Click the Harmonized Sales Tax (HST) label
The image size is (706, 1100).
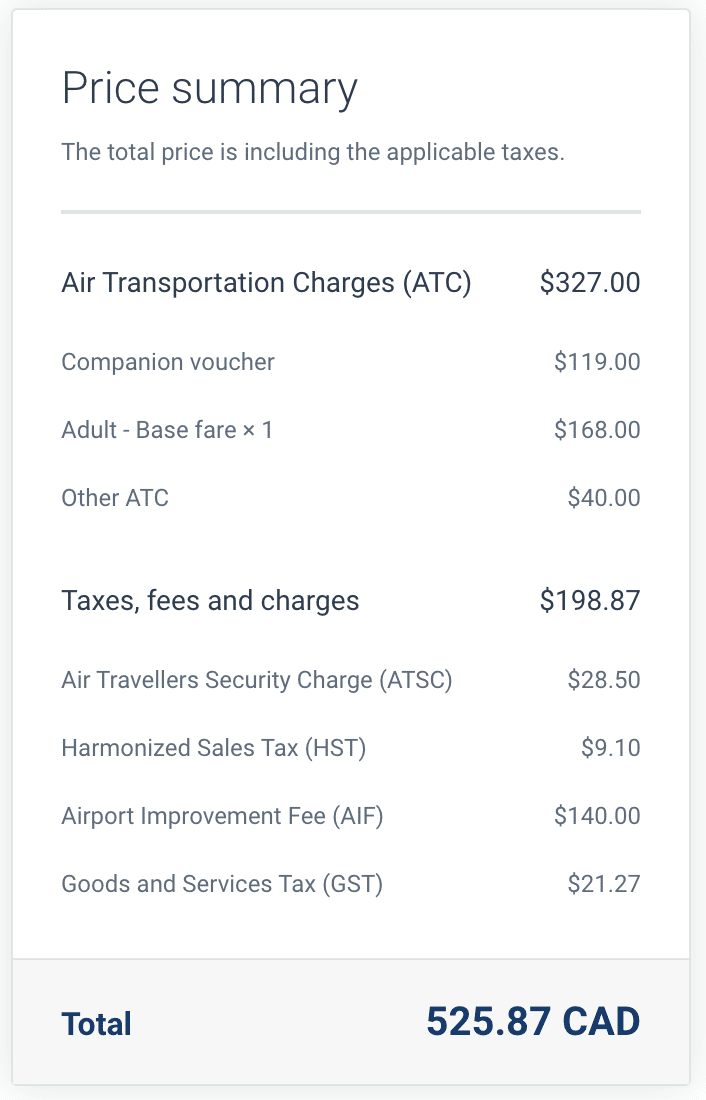(x=214, y=748)
